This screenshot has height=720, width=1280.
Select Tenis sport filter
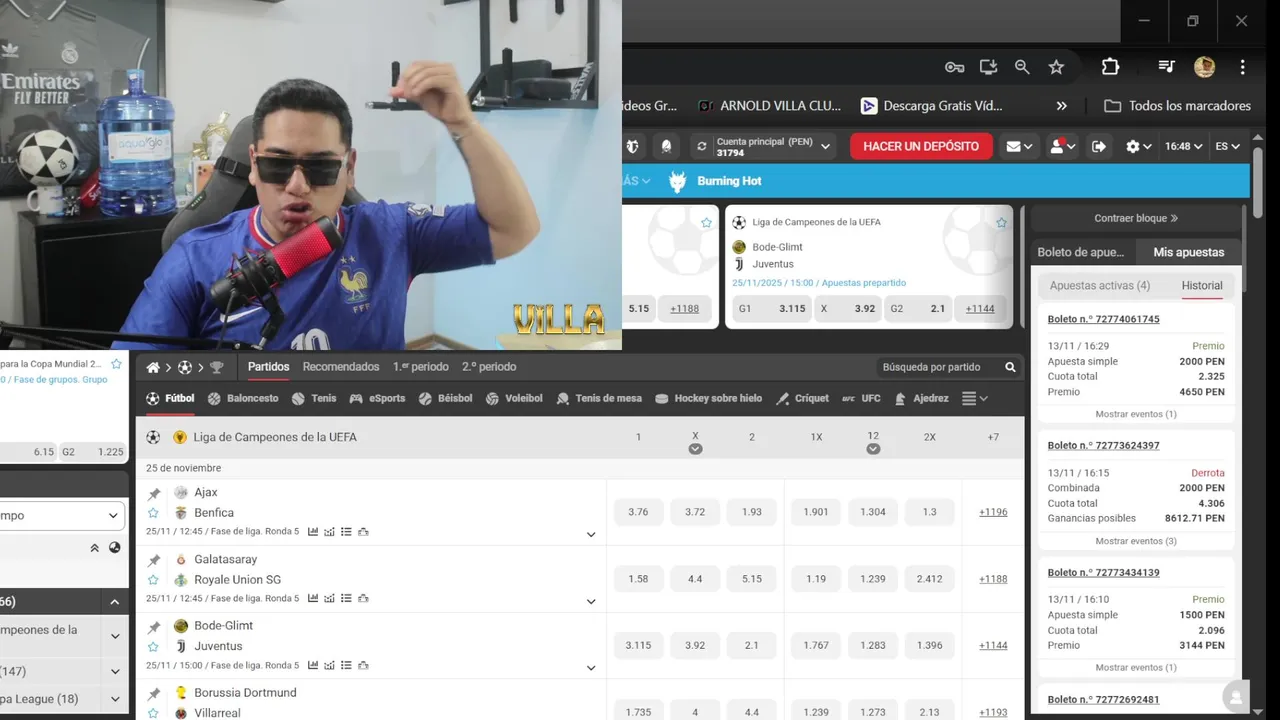coord(314,398)
